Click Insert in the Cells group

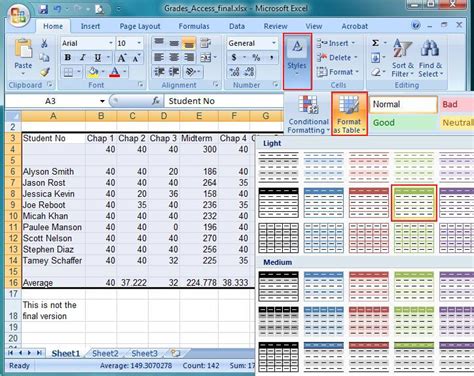(x=336, y=43)
